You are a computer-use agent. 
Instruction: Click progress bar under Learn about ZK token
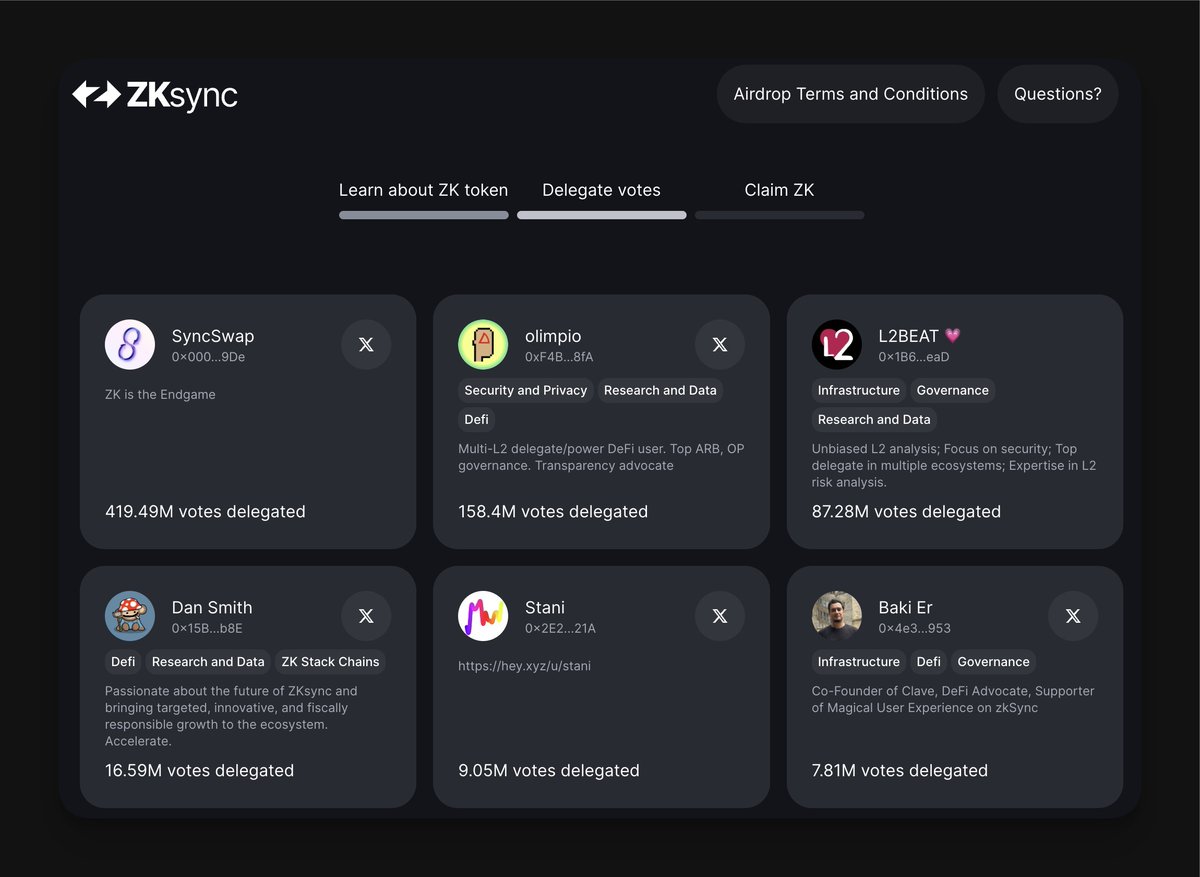[x=424, y=215]
